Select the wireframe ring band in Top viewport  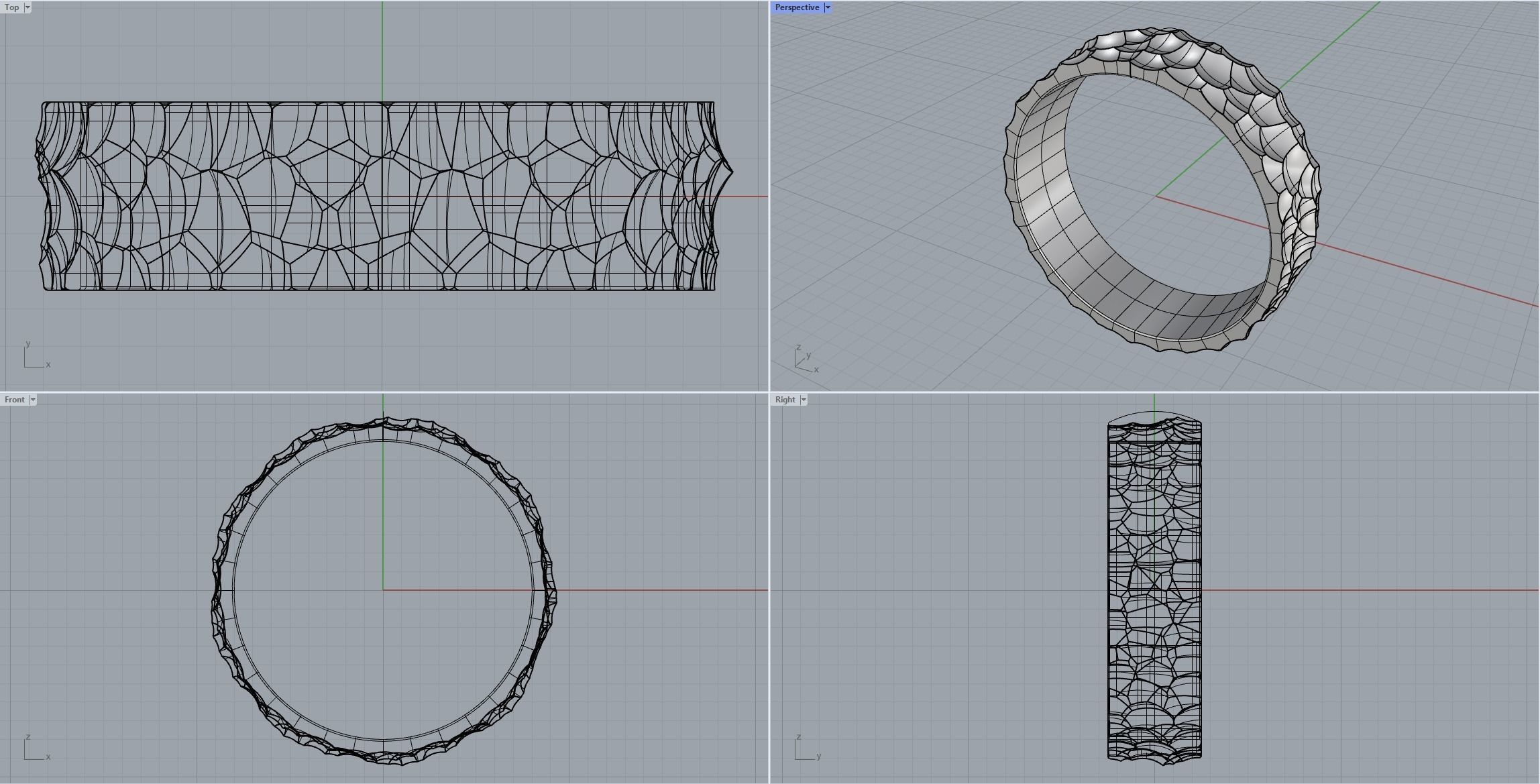click(384, 196)
